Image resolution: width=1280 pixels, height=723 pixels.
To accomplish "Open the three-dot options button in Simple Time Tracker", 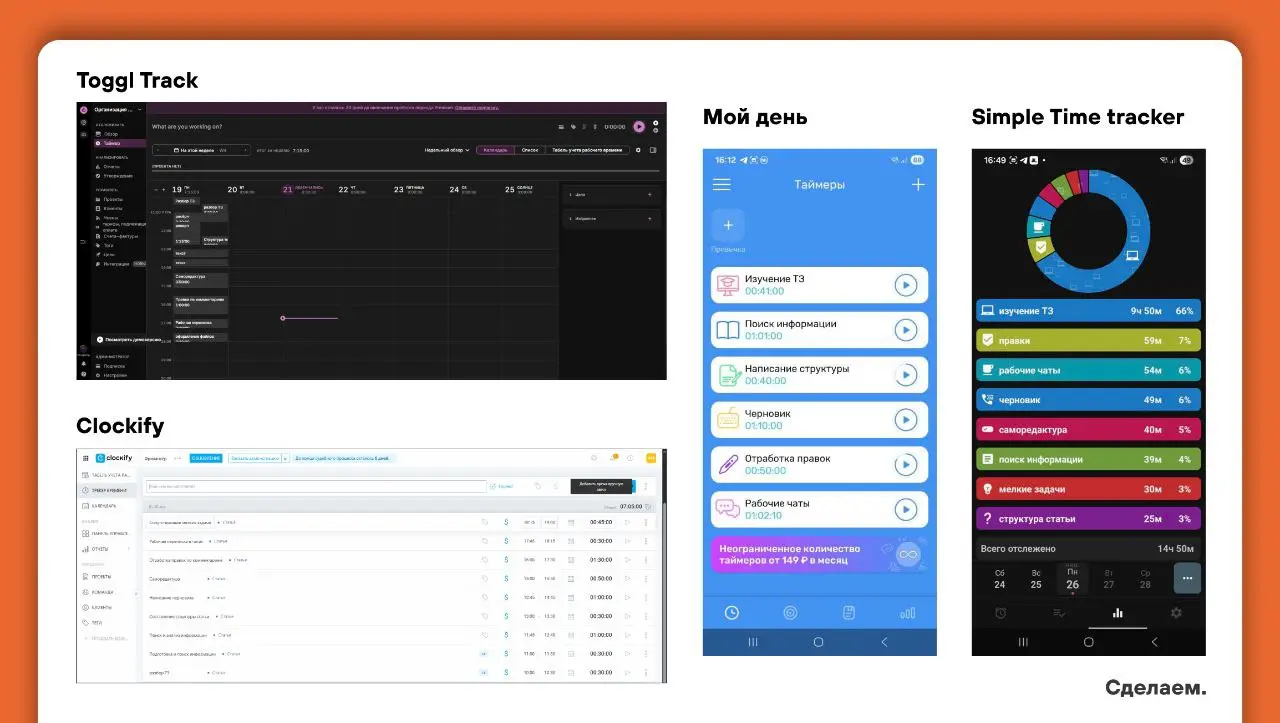I will point(1187,578).
